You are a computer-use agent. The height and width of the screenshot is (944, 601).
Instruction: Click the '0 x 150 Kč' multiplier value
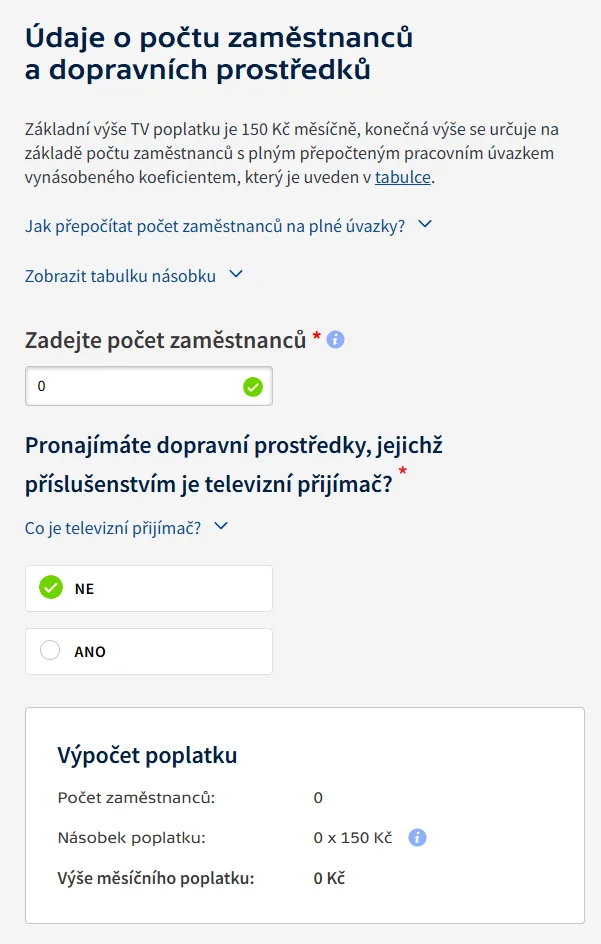[x=353, y=837]
